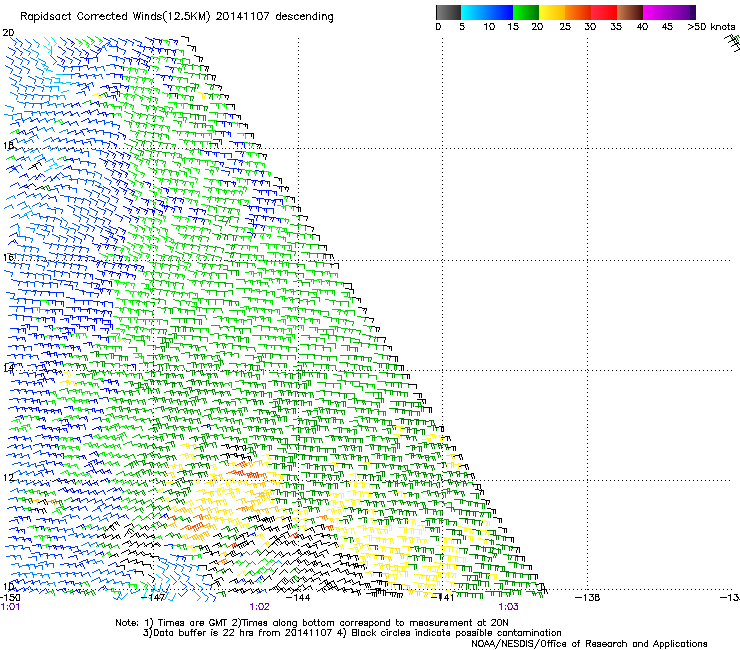Click the latitude label '18' on left axis
This screenshot has width=740, height=650.
[8, 145]
